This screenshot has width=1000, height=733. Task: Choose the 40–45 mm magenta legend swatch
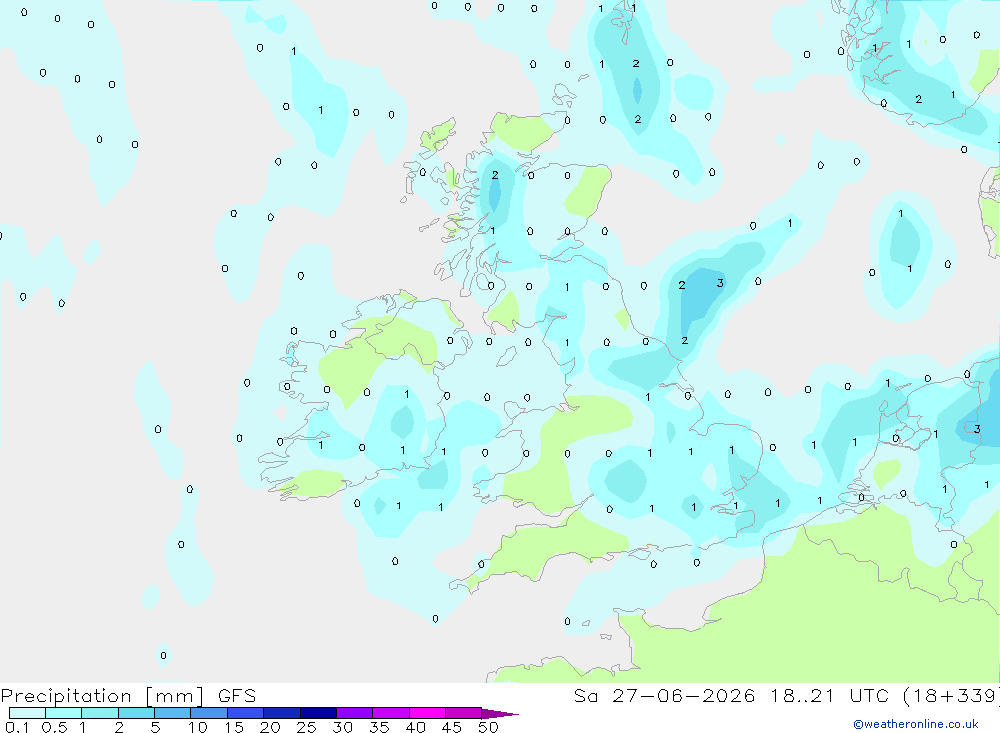click(x=427, y=713)
